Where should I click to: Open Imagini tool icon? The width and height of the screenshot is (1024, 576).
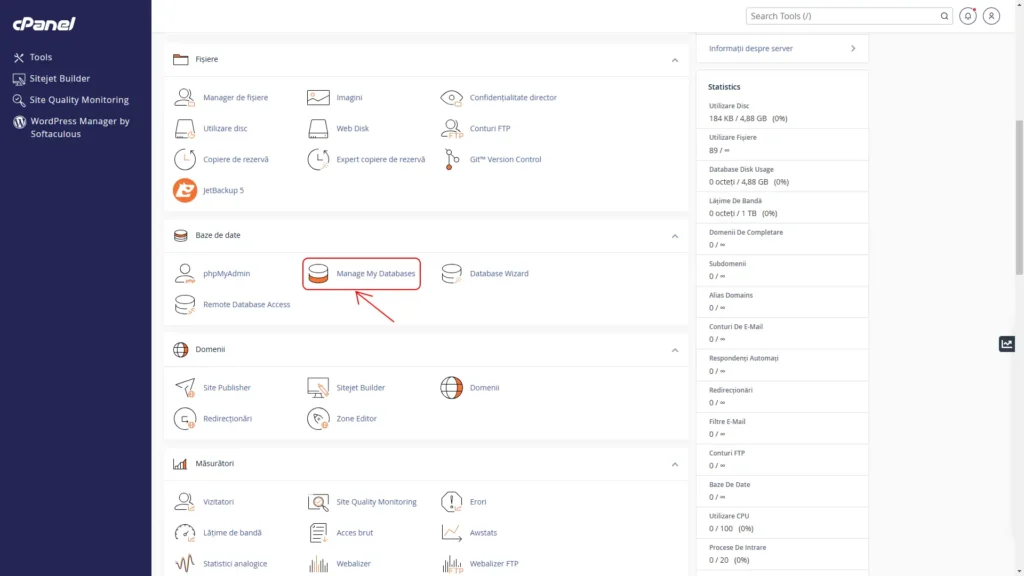[x=318, y=97]
